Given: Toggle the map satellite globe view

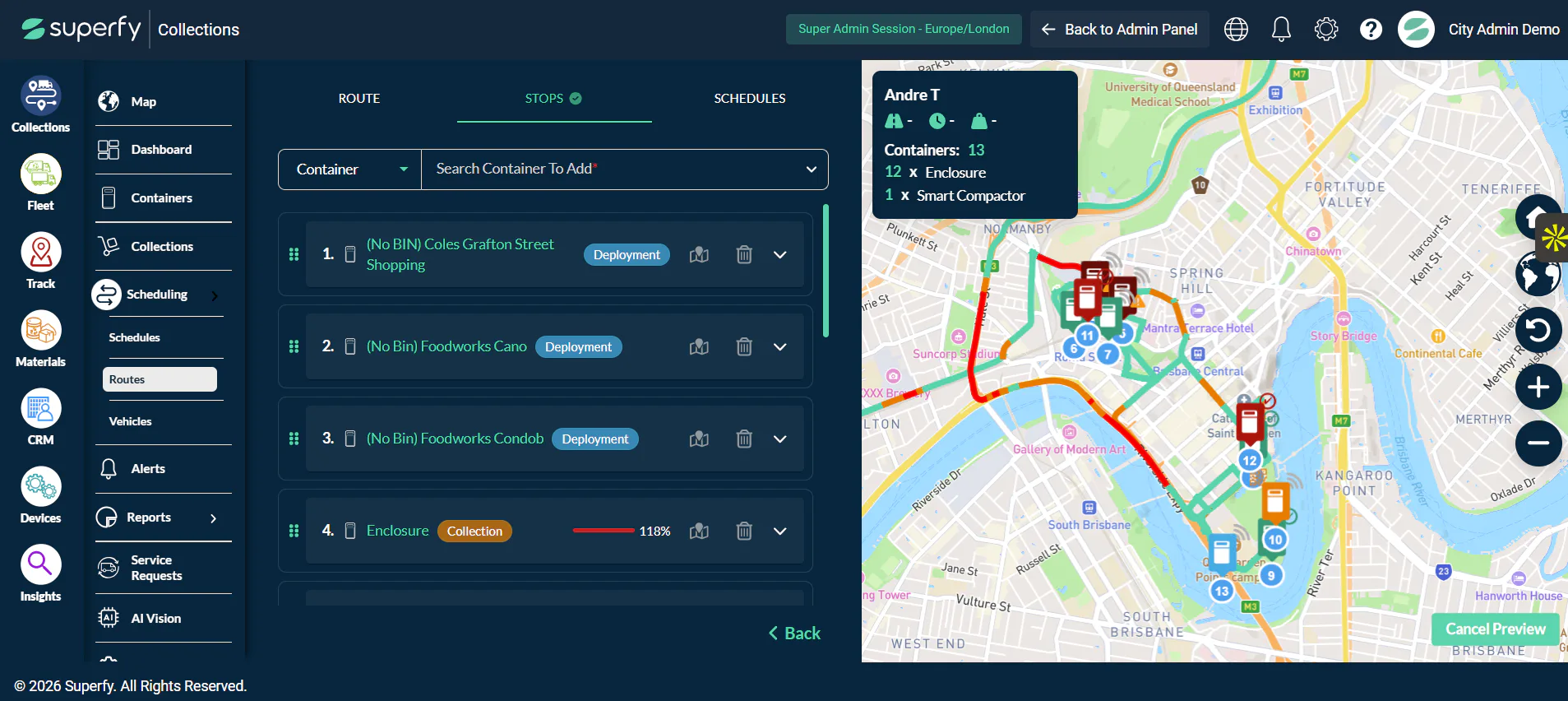Looking at the screenshot, I should [x=1538, y=275].
